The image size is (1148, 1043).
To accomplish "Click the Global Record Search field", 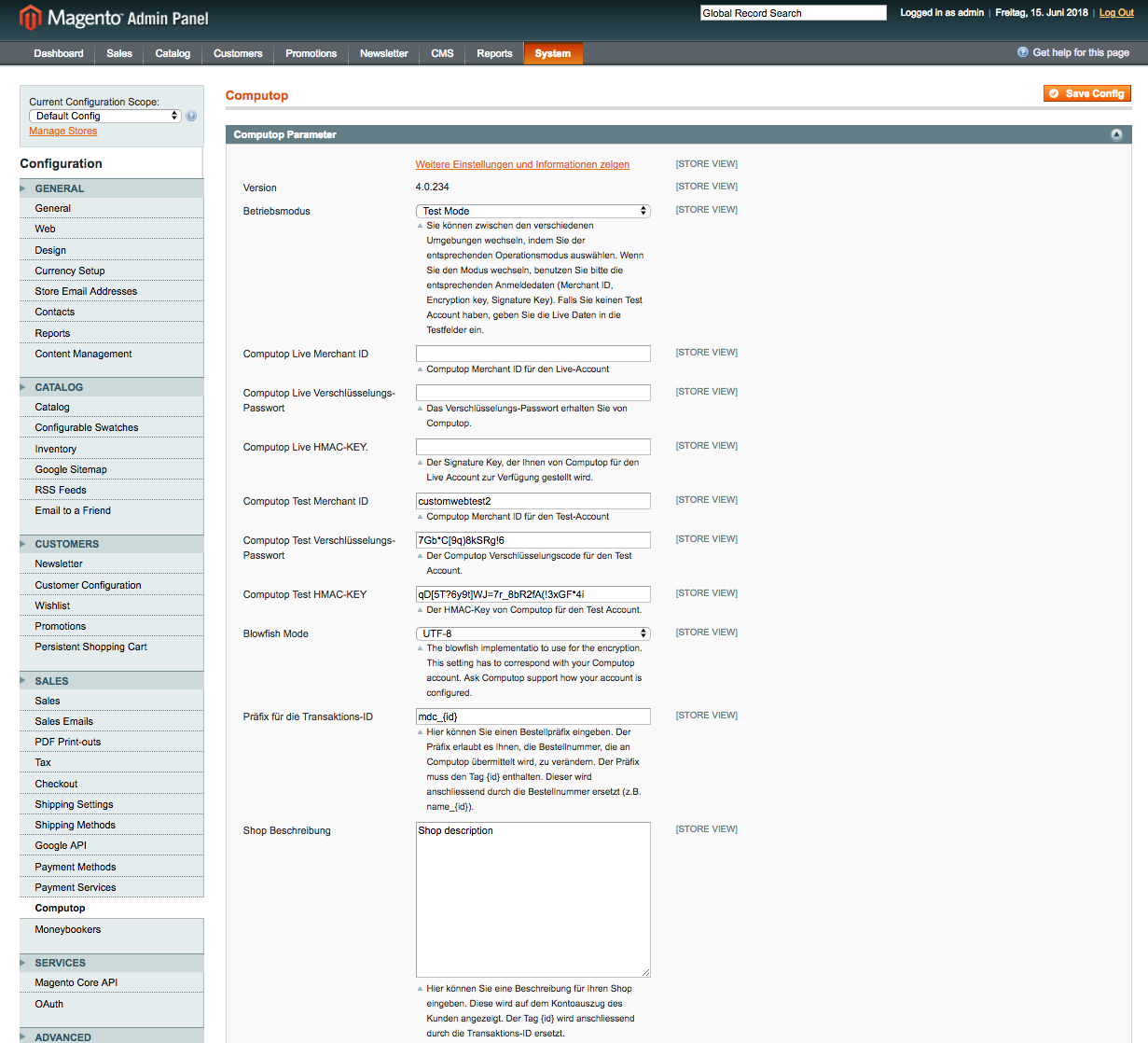I will [793, 13].
